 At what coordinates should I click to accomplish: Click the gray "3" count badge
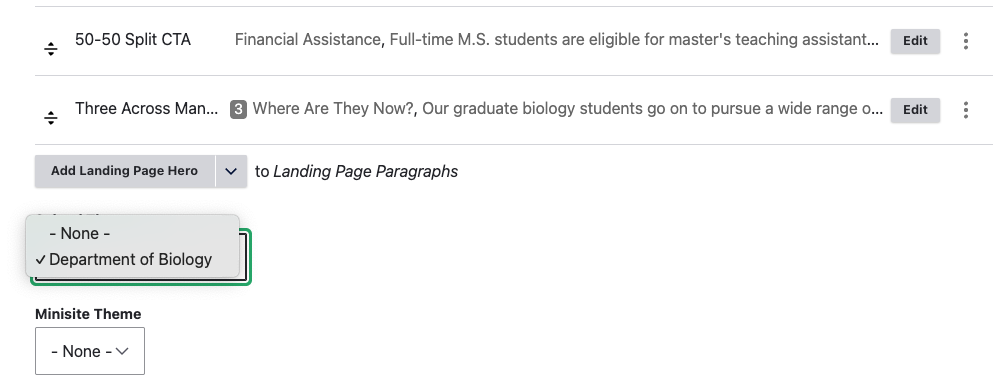coord(238,109)
